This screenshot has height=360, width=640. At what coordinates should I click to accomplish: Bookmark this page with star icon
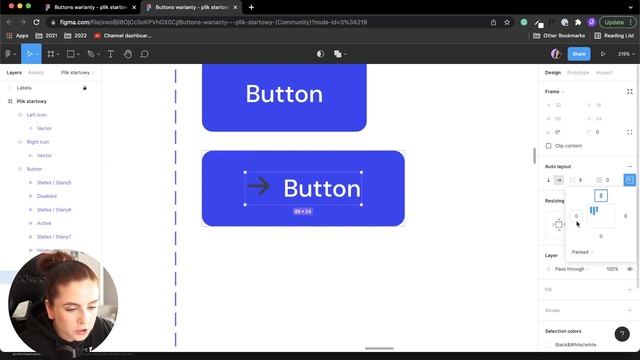tap(507, 22)
